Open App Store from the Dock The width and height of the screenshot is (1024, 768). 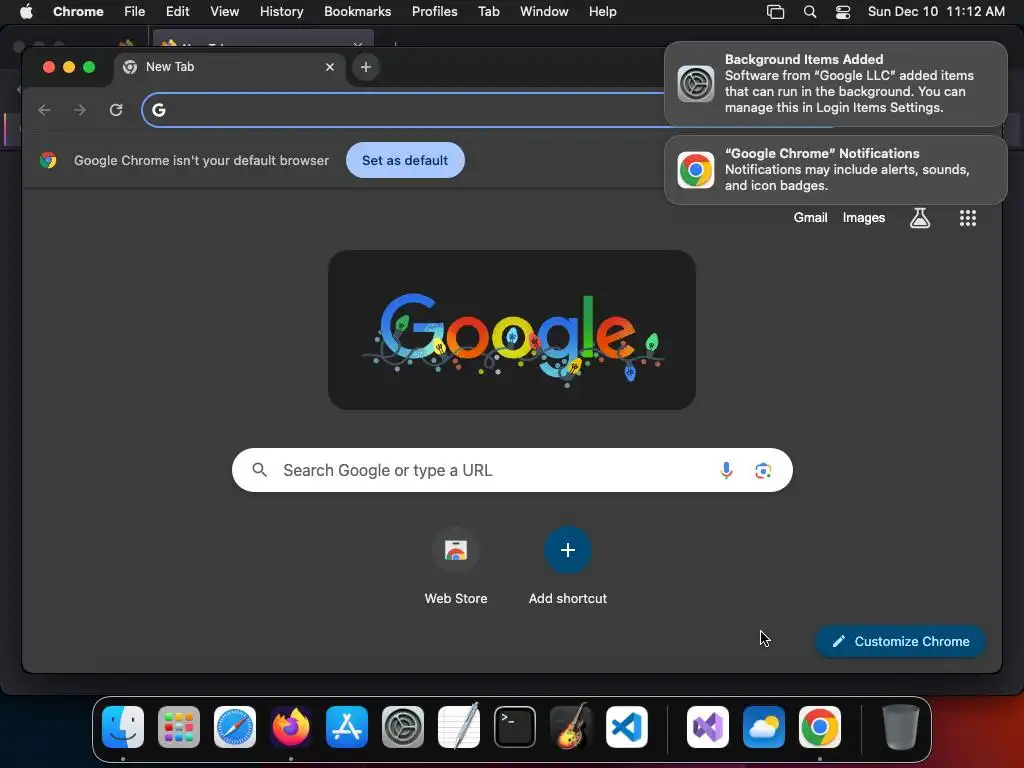(x=347, y=727)
